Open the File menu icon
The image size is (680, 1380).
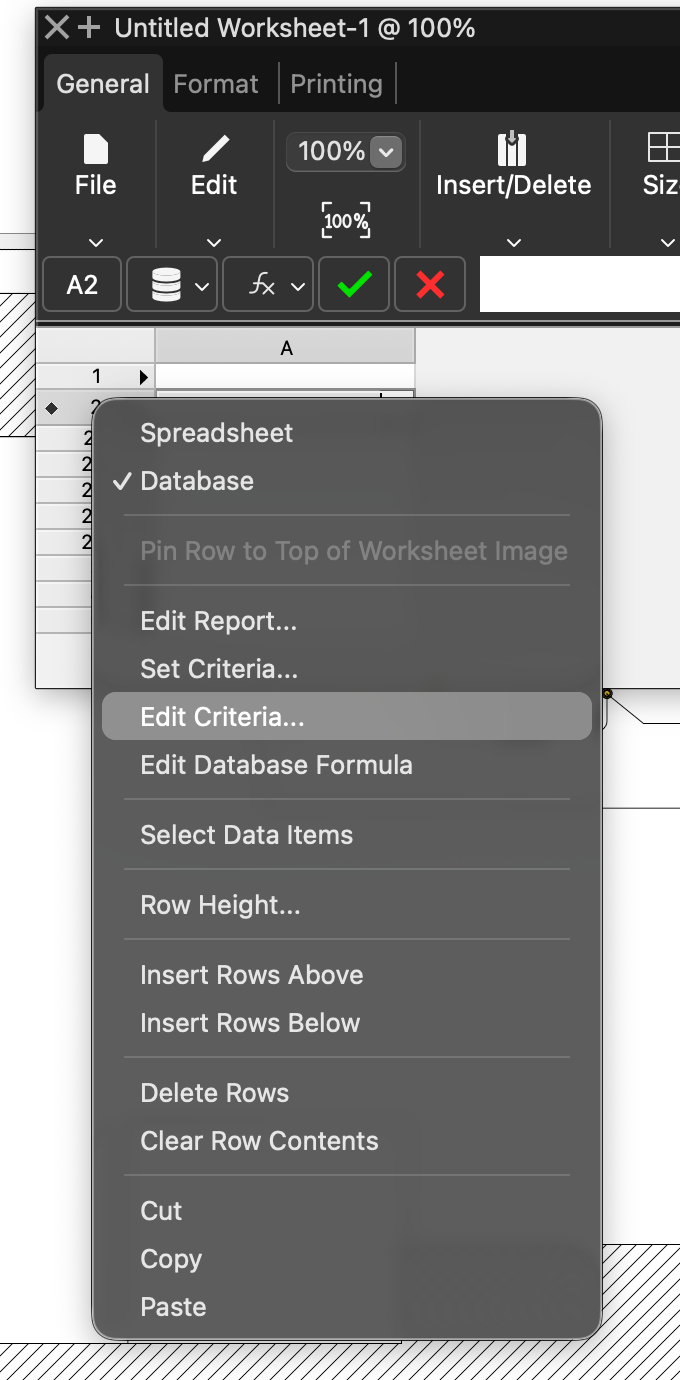click(x=95, y=150)
